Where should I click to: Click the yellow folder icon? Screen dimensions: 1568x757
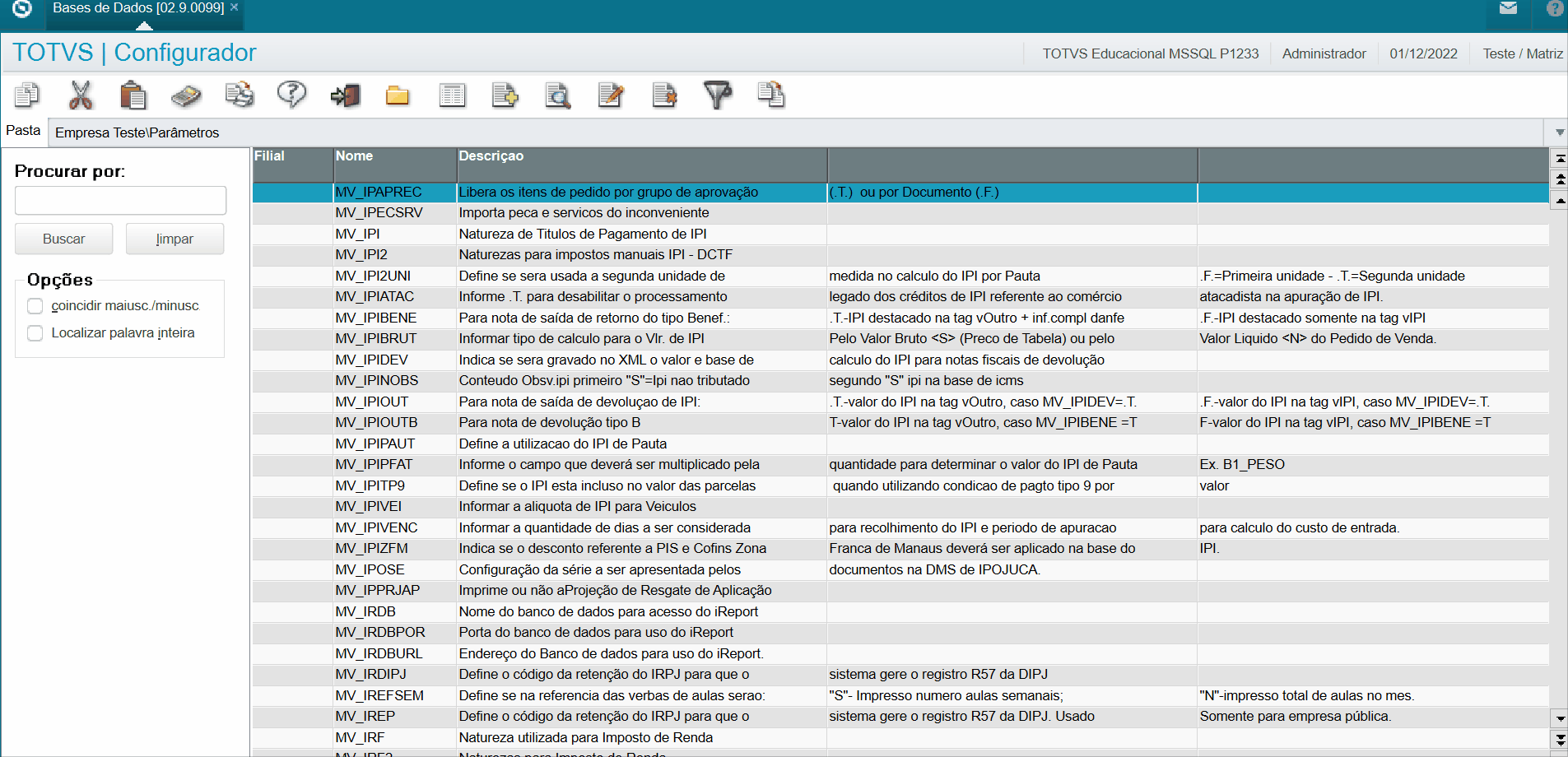tap(398, 95)
